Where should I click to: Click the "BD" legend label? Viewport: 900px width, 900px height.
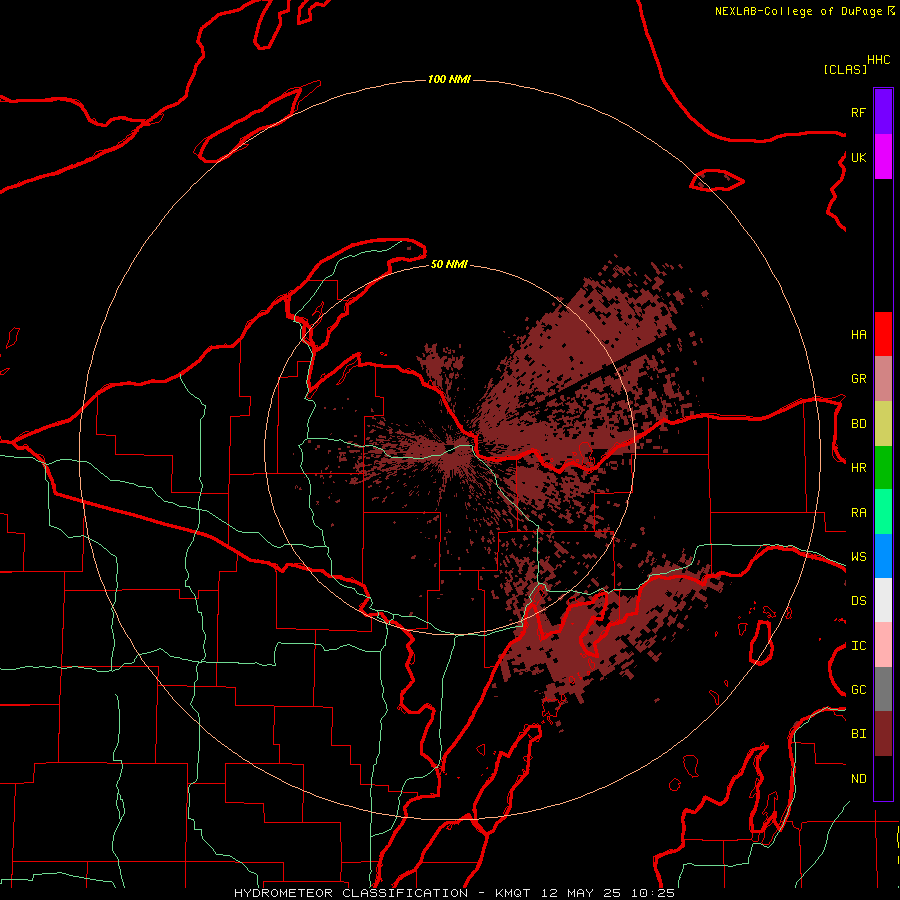(858, 424)
